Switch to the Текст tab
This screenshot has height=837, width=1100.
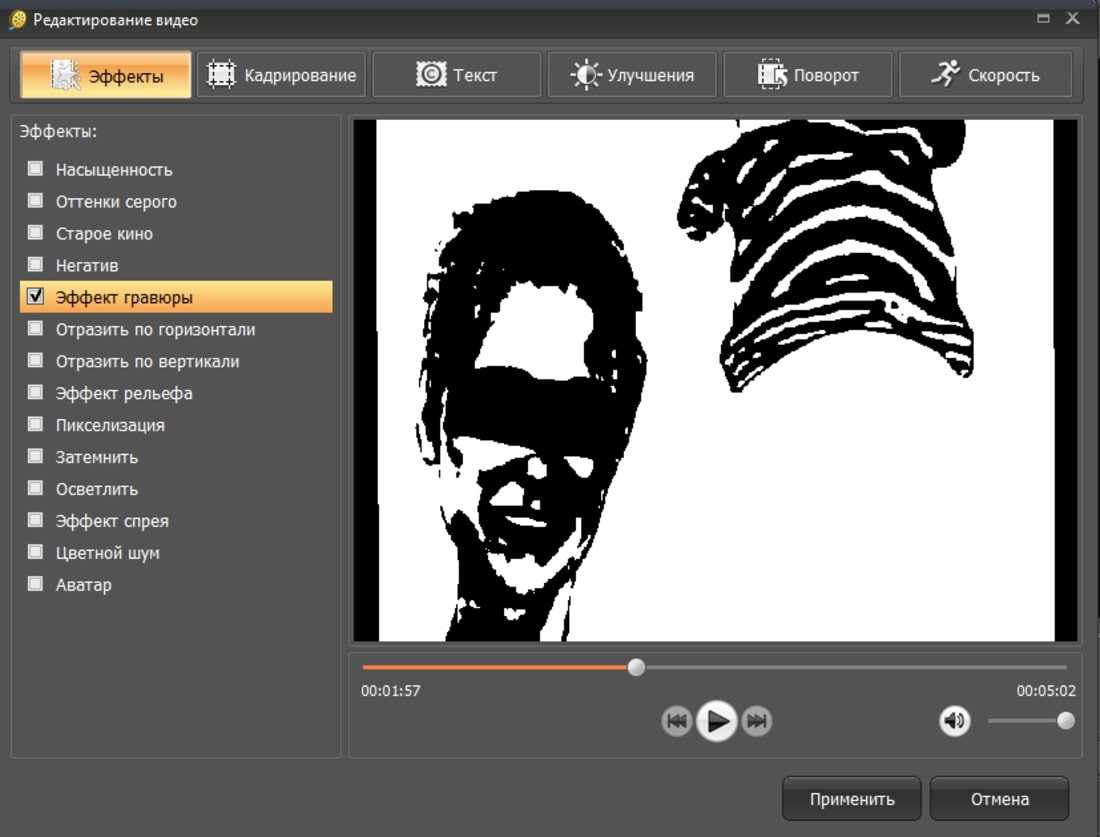pos(457,75)
